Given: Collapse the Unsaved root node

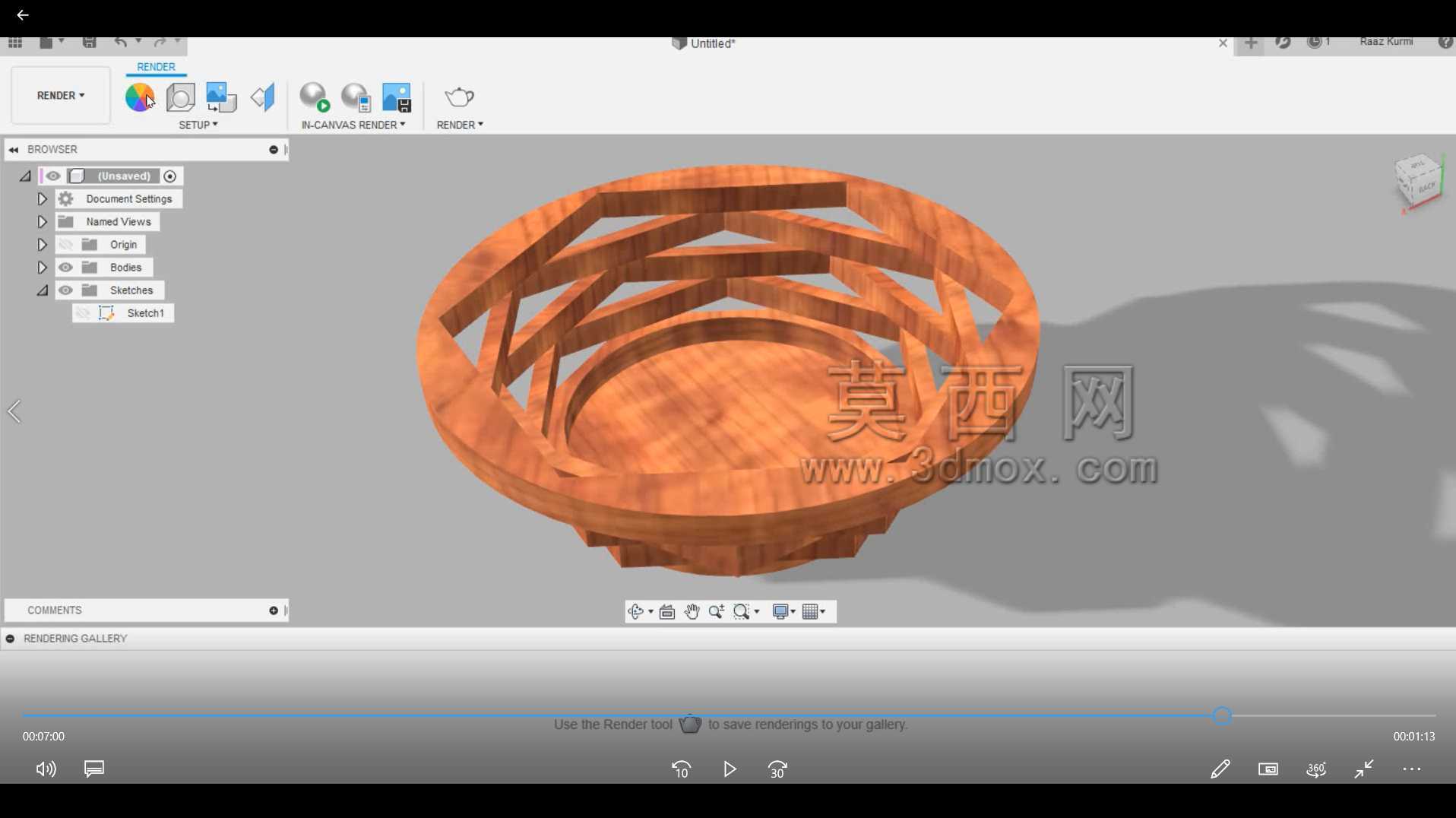Looking at the screenshot, I should [x=25, y=176].
